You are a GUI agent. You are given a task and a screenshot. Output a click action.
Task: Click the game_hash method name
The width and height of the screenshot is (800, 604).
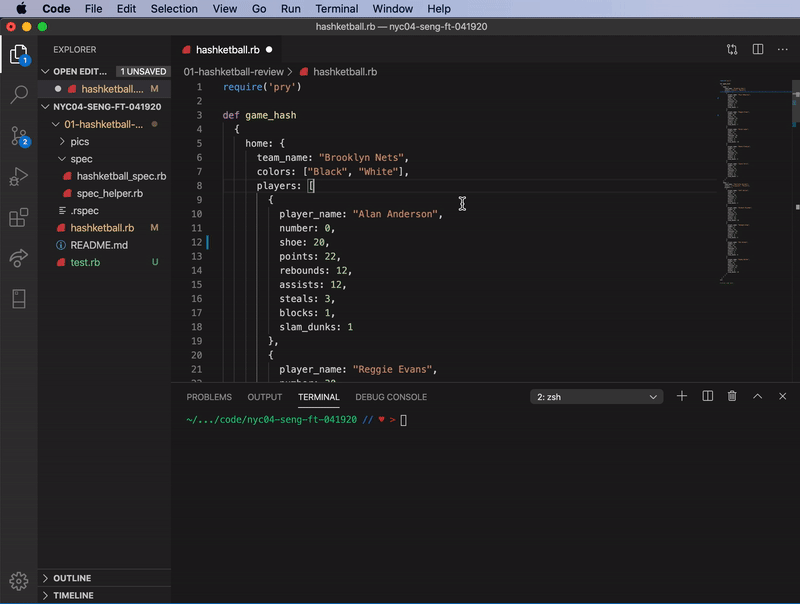270,115
